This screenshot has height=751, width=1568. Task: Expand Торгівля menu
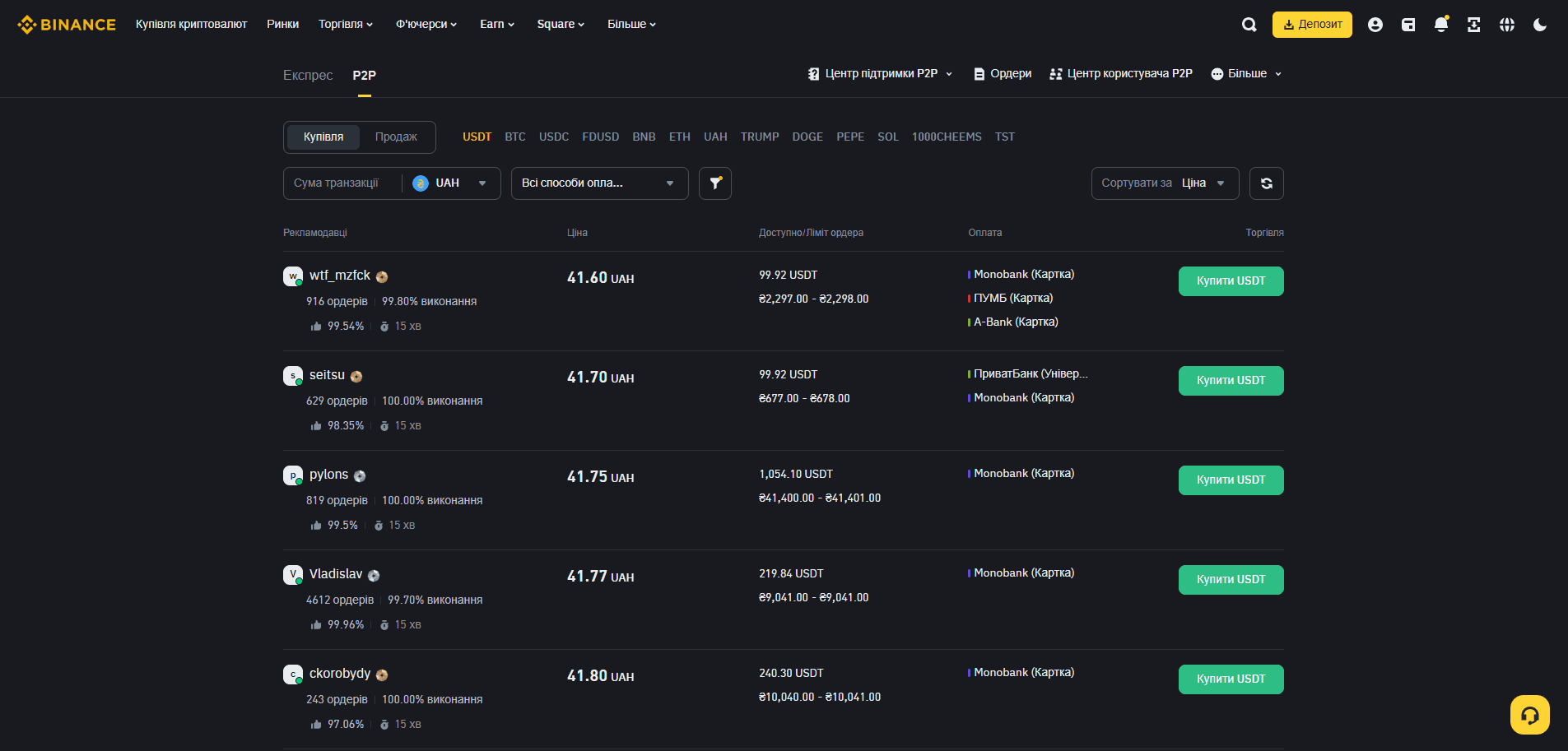point(346,25)
